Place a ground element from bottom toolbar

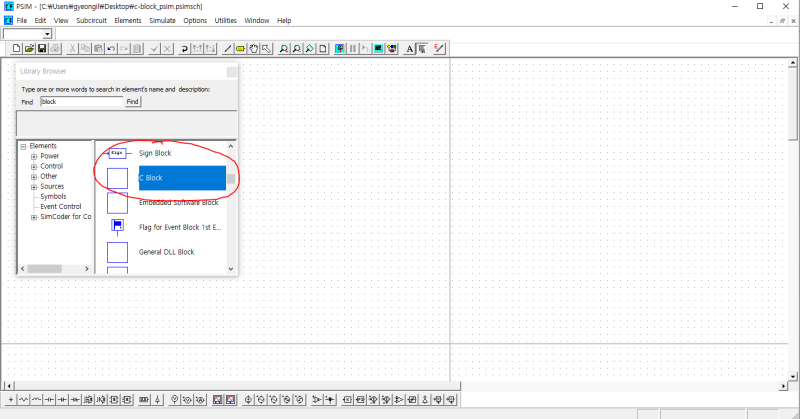11,400
